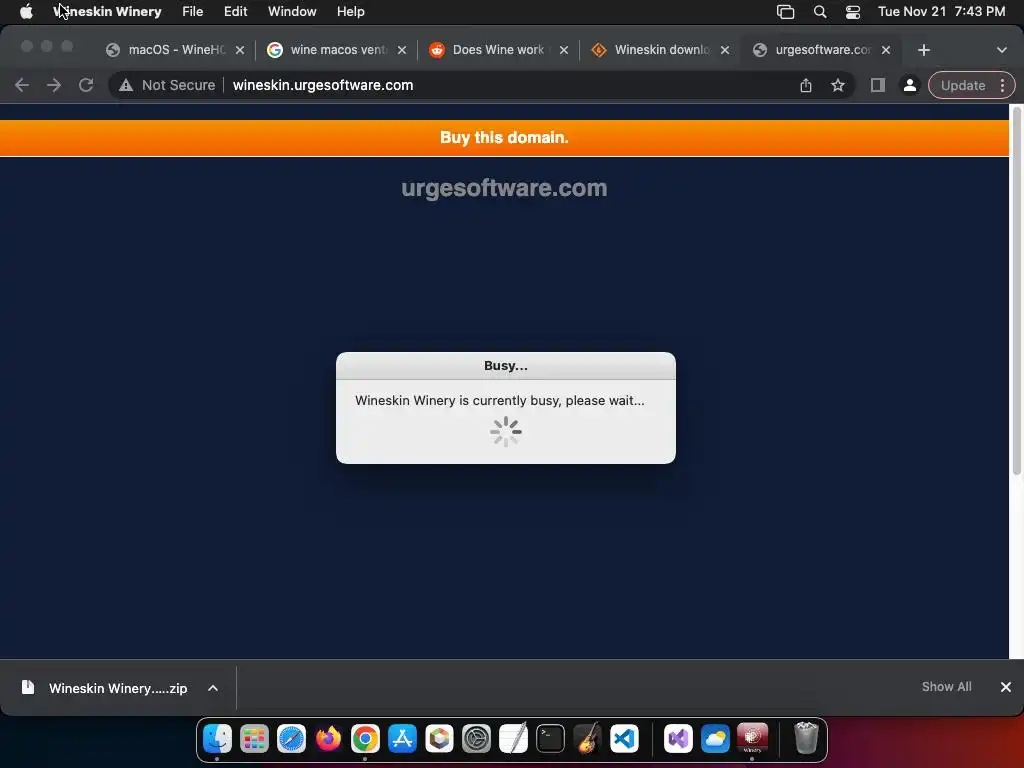
Task: Open the Trash from the dock
Action: pyautogui.click(x=806, y=739)
